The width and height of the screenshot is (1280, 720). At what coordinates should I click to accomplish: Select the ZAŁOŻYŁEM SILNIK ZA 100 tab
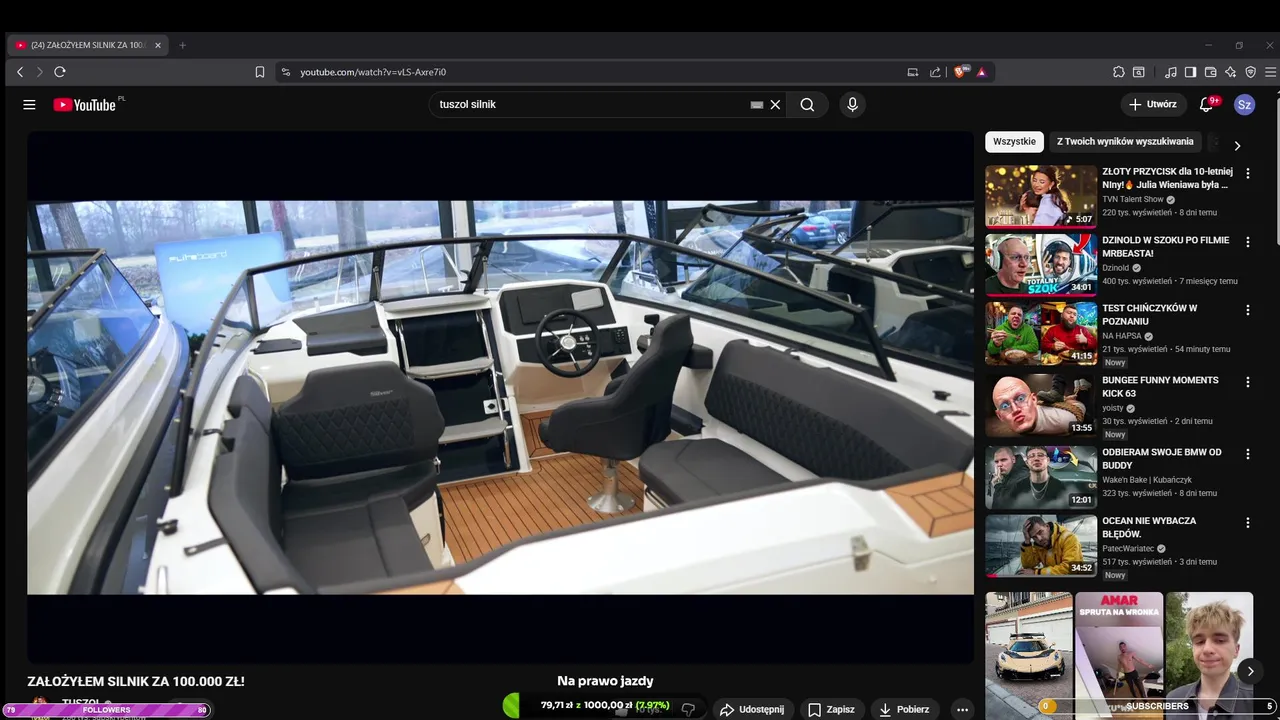88,45
